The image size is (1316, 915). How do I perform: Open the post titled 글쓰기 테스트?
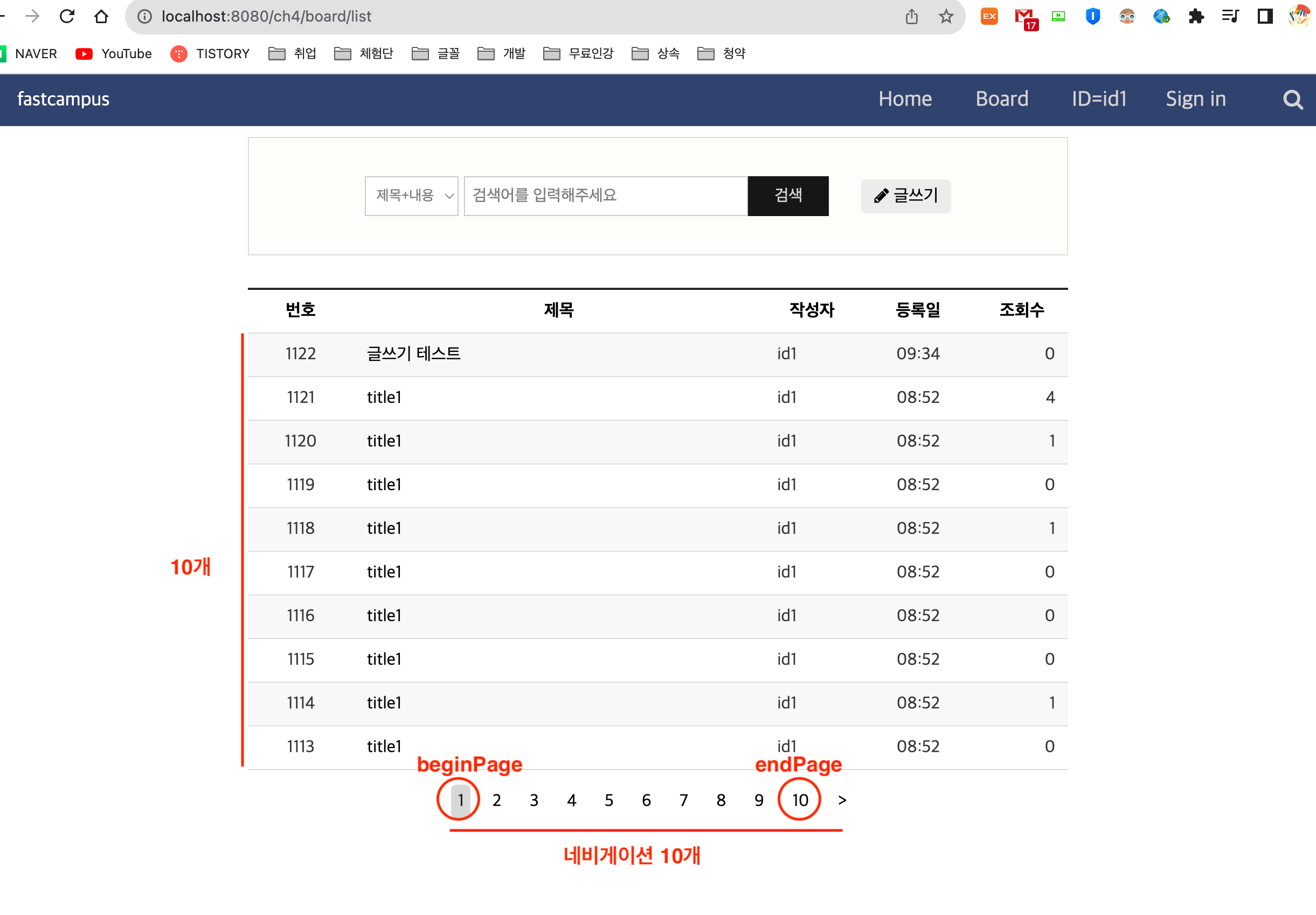coord(413,353)
